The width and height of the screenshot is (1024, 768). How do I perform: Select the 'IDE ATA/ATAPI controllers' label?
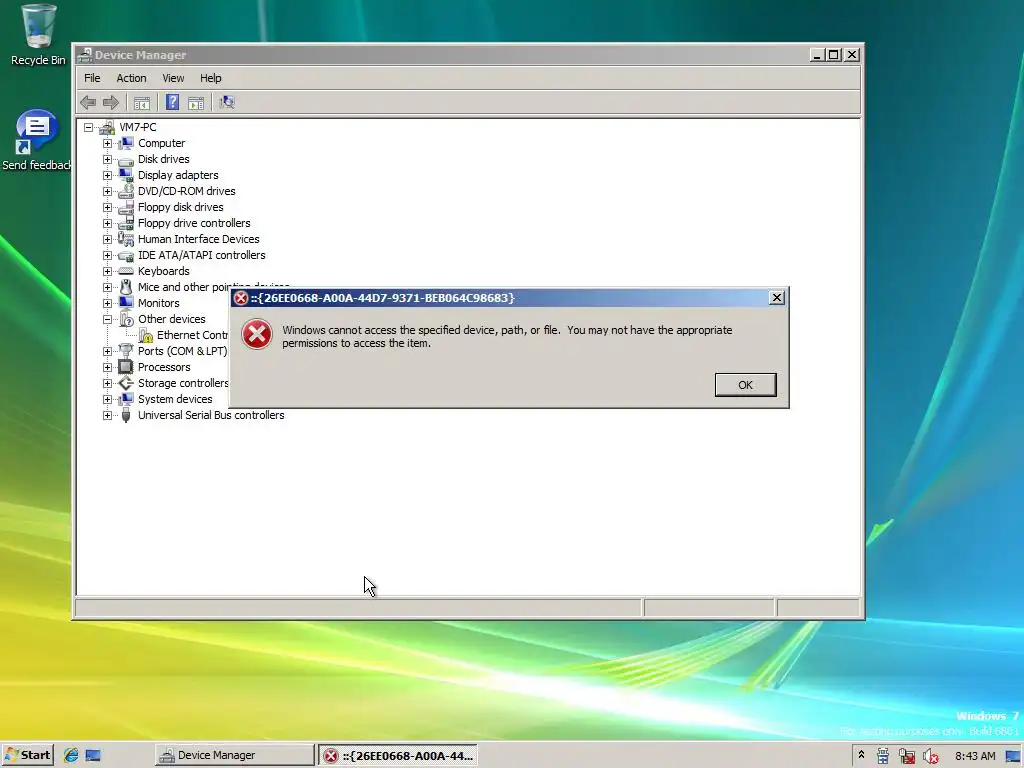pyautogui.click(x=202, y=255)
